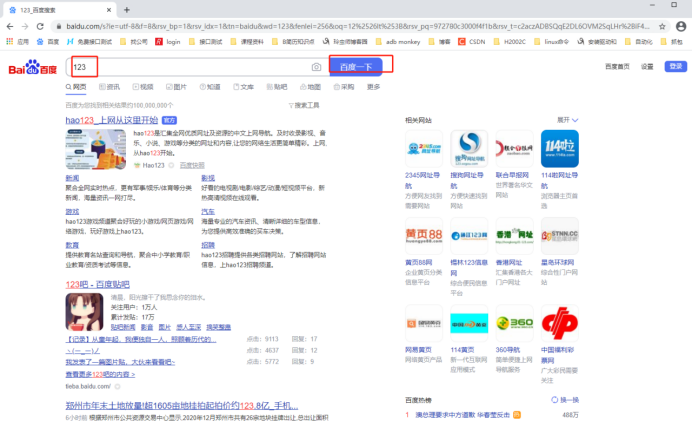Close the 123_百度搜索 browser tab
This screenshot has height=421, width=693.
109,10
